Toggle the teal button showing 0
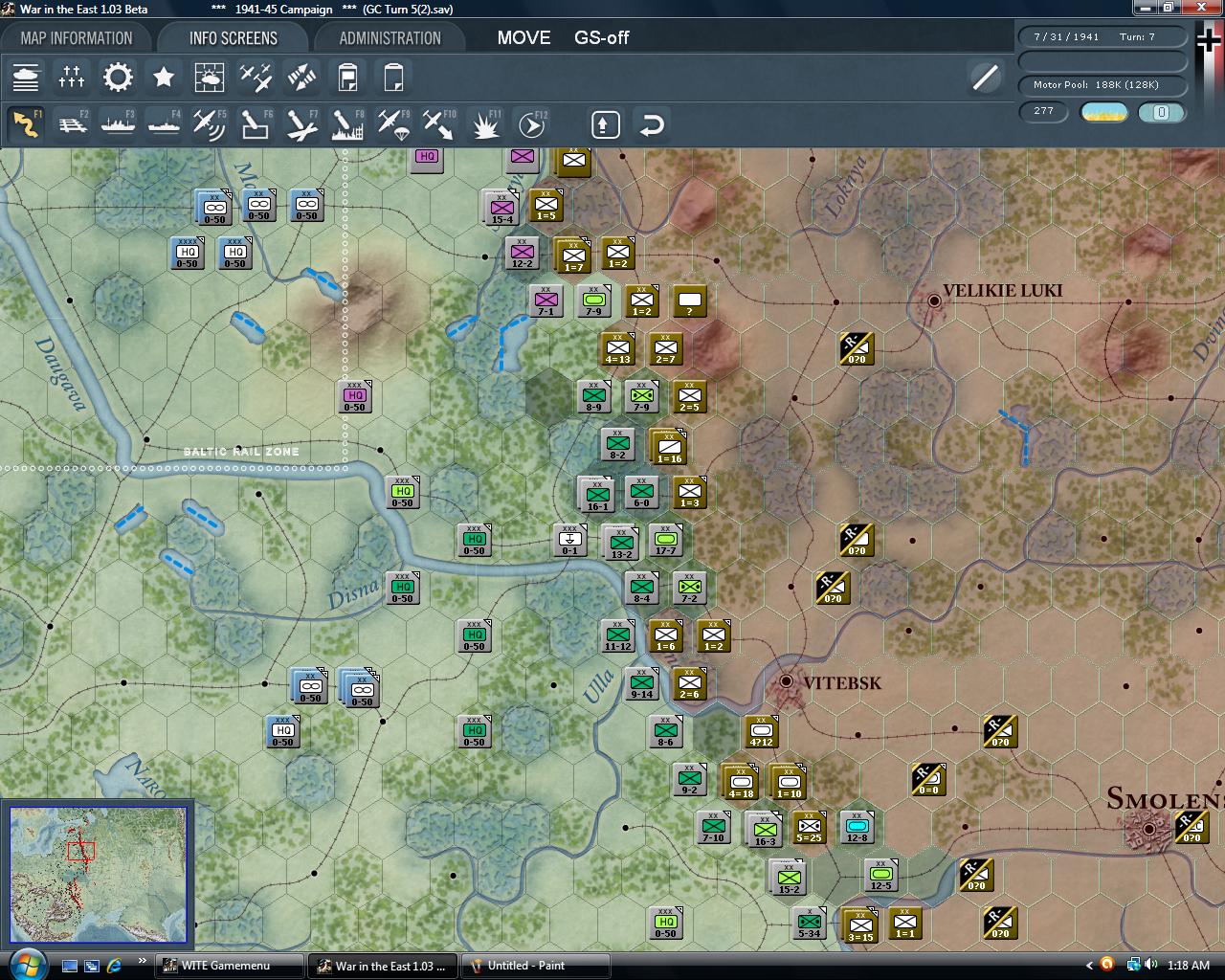Screen dimensions: 1225x980 [1161, 112]
